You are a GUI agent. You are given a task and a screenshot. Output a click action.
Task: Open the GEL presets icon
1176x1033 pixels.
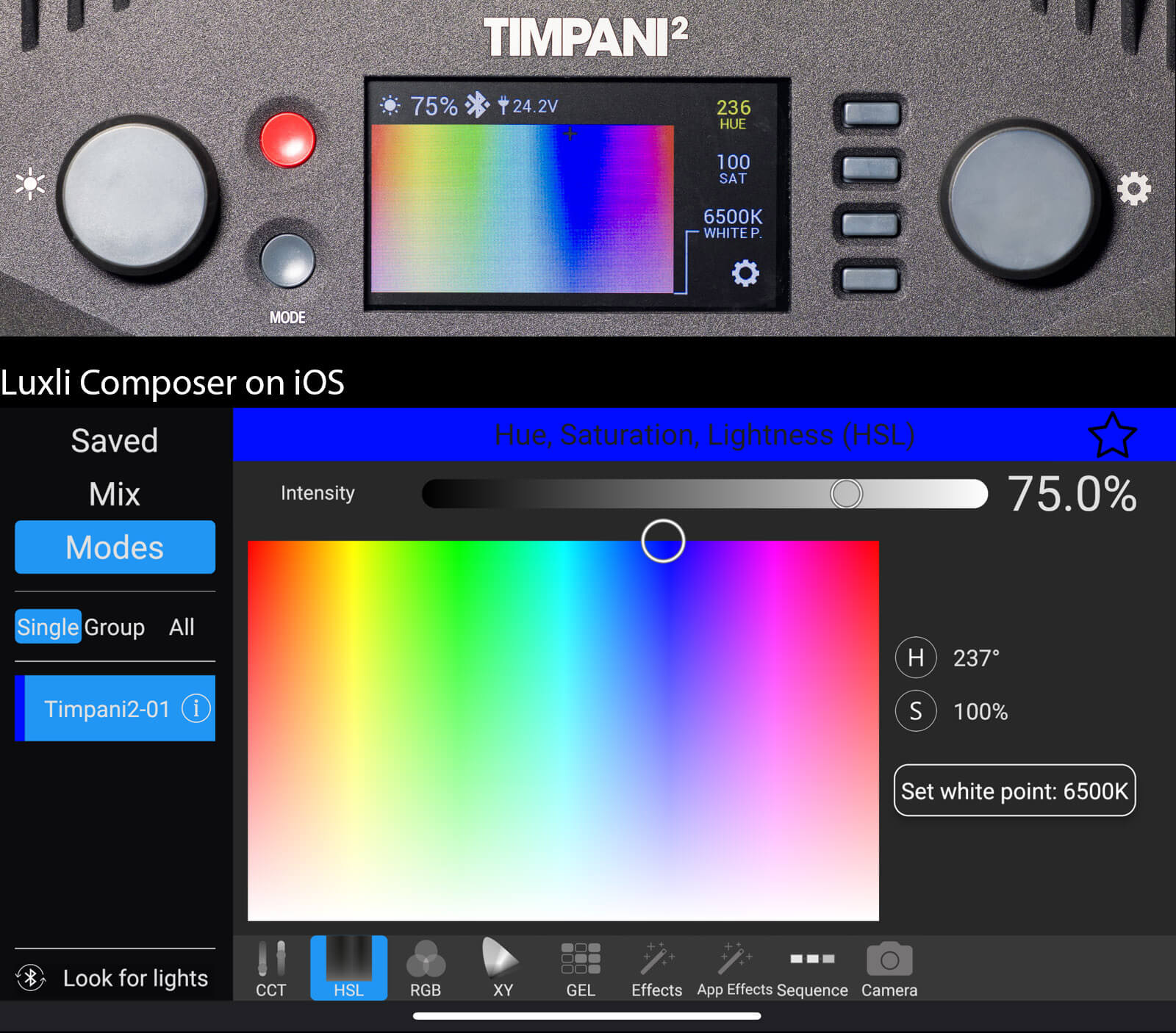pos(580,968)
